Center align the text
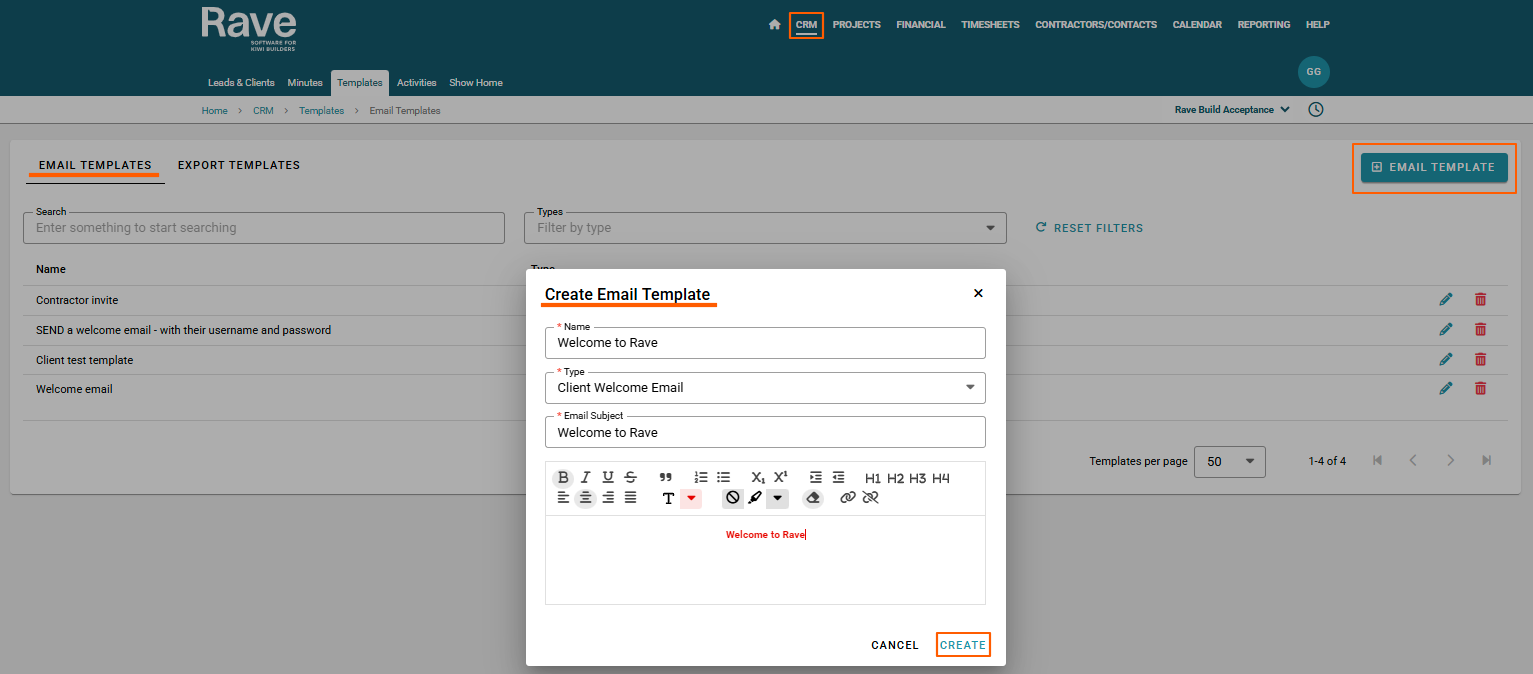1533x674 pixels. 586,498
